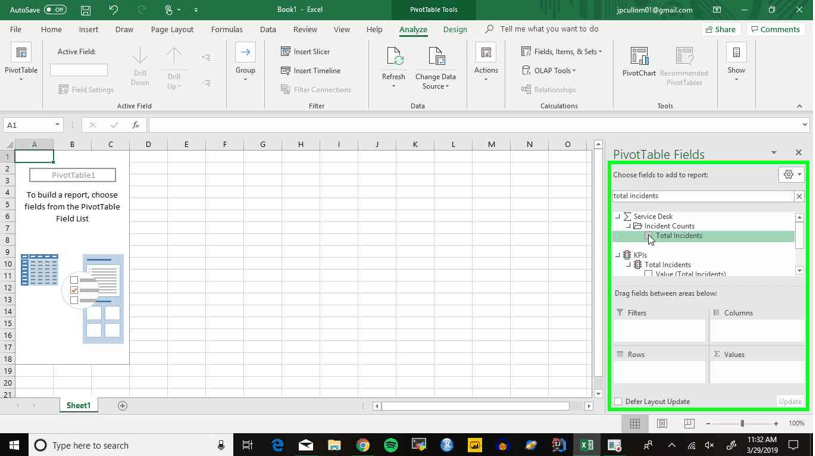Open the Windows Start menu
This screenshot has width=815, height=456.
click(x=14, y=445)
